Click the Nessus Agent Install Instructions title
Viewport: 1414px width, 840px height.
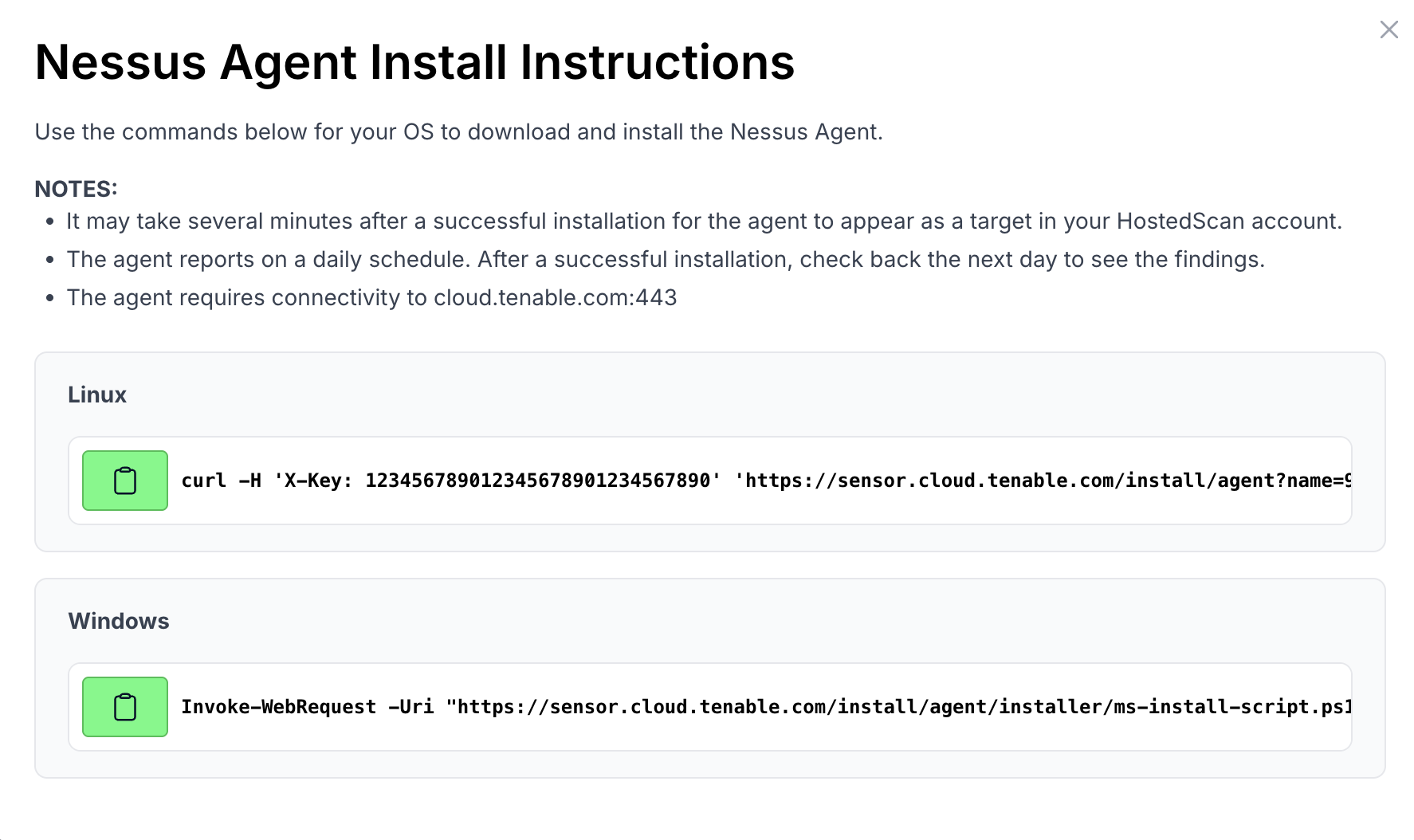pos(414,62)
